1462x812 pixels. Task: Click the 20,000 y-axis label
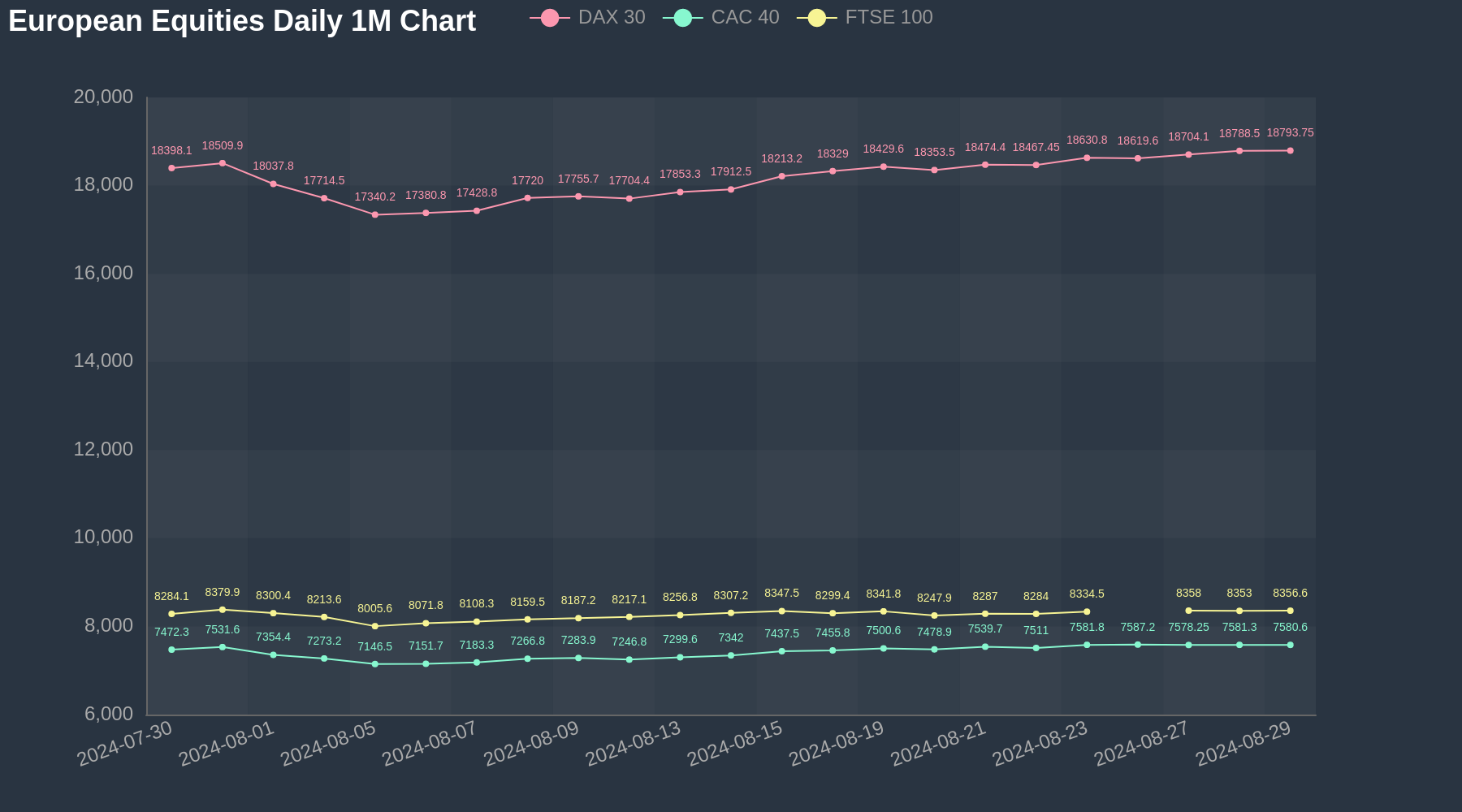(103, 97)
